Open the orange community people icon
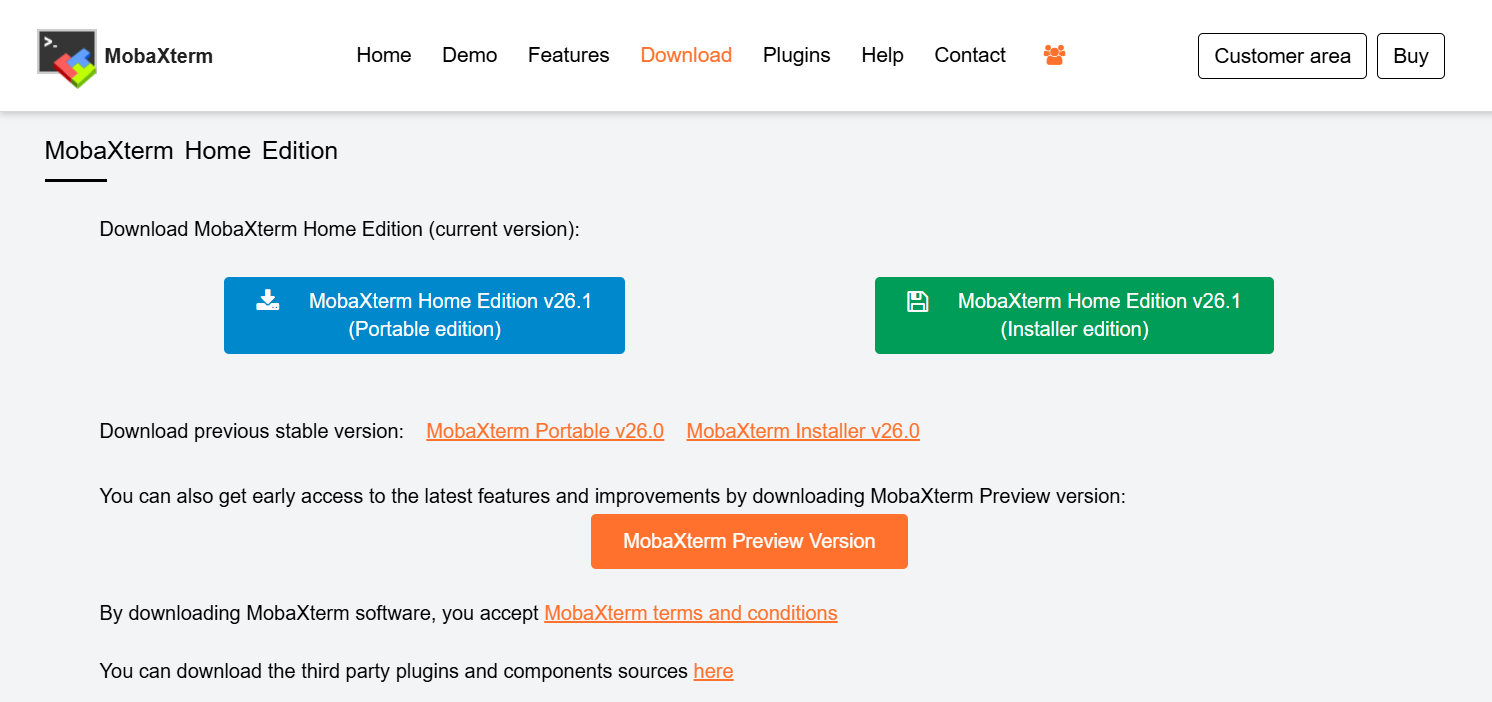This screenshot has width=1492, height=702. tap(1054, 55)
